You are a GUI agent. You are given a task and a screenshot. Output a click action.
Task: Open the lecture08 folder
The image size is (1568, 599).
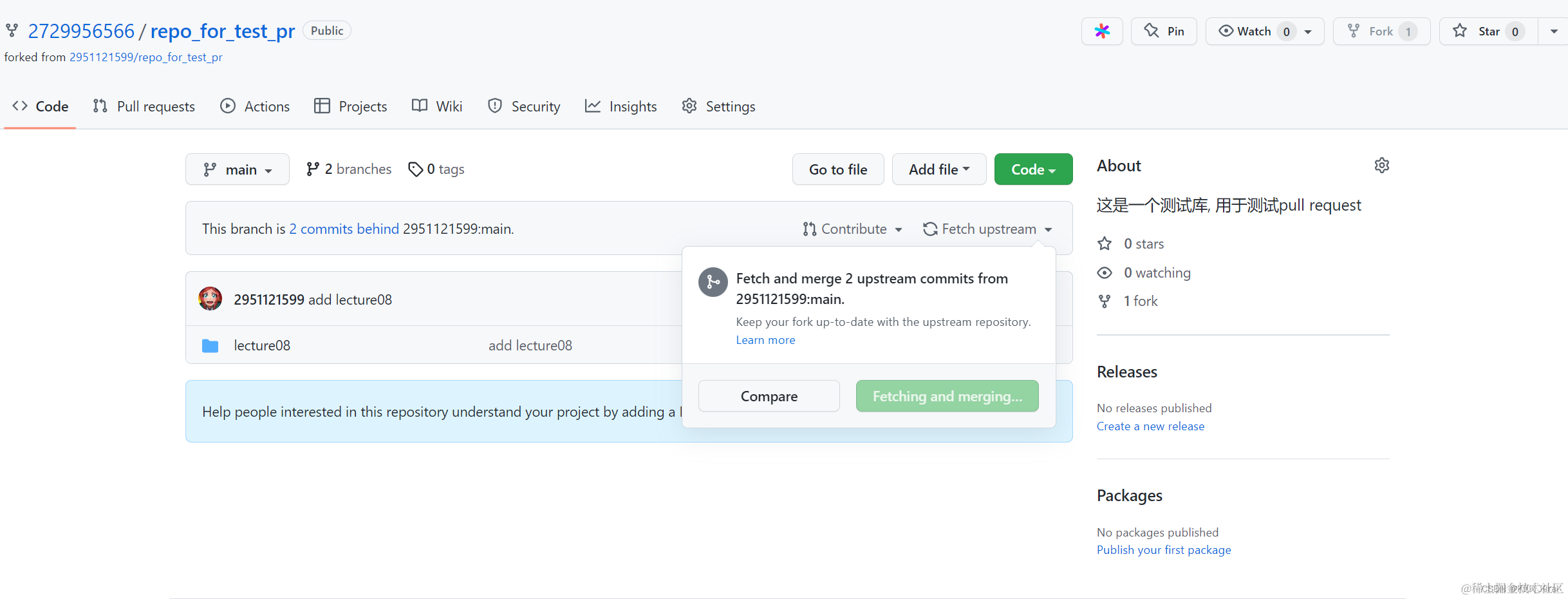click(x=262, y=345)
